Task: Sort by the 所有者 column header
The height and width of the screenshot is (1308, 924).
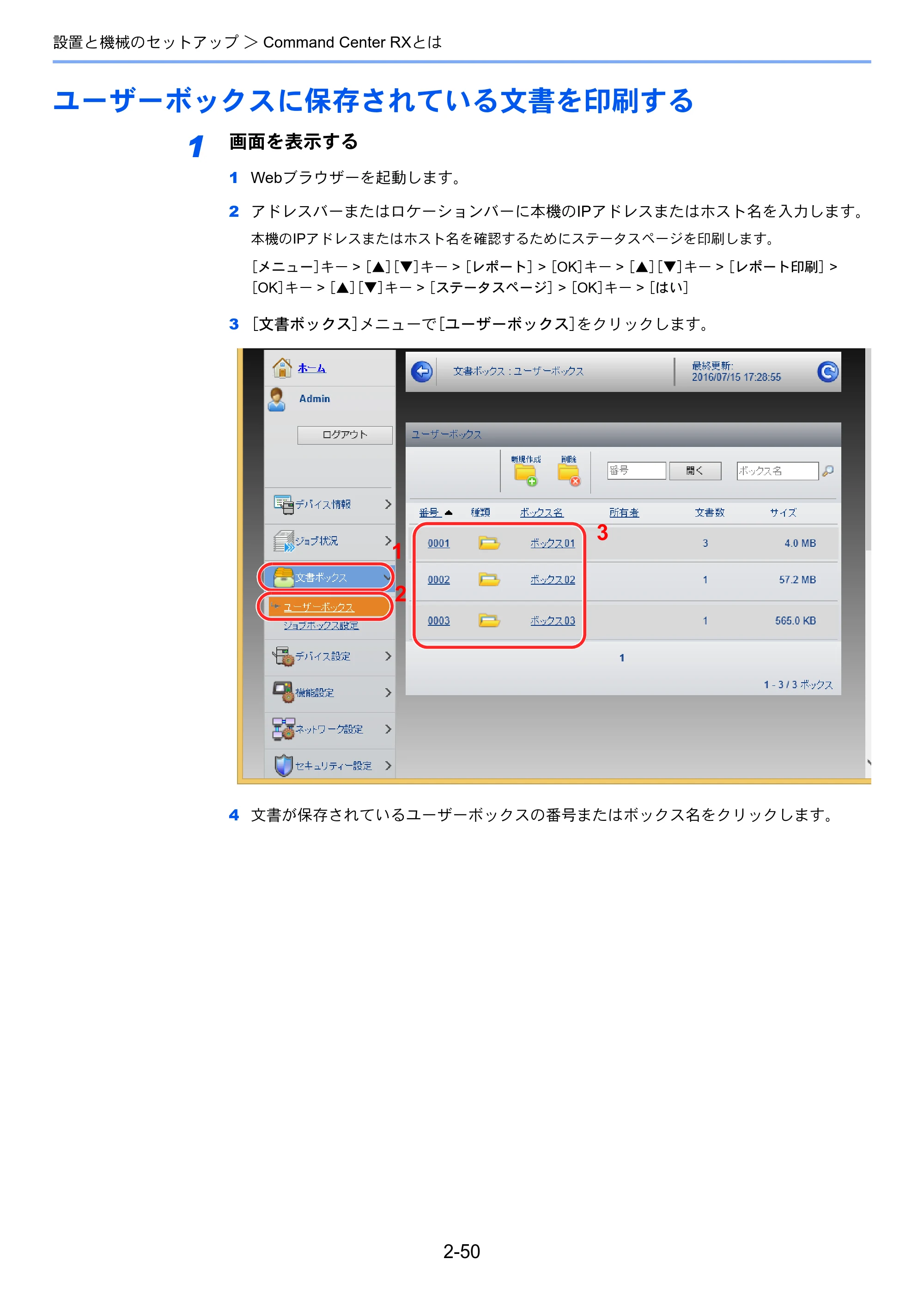Action: (624, 513)
